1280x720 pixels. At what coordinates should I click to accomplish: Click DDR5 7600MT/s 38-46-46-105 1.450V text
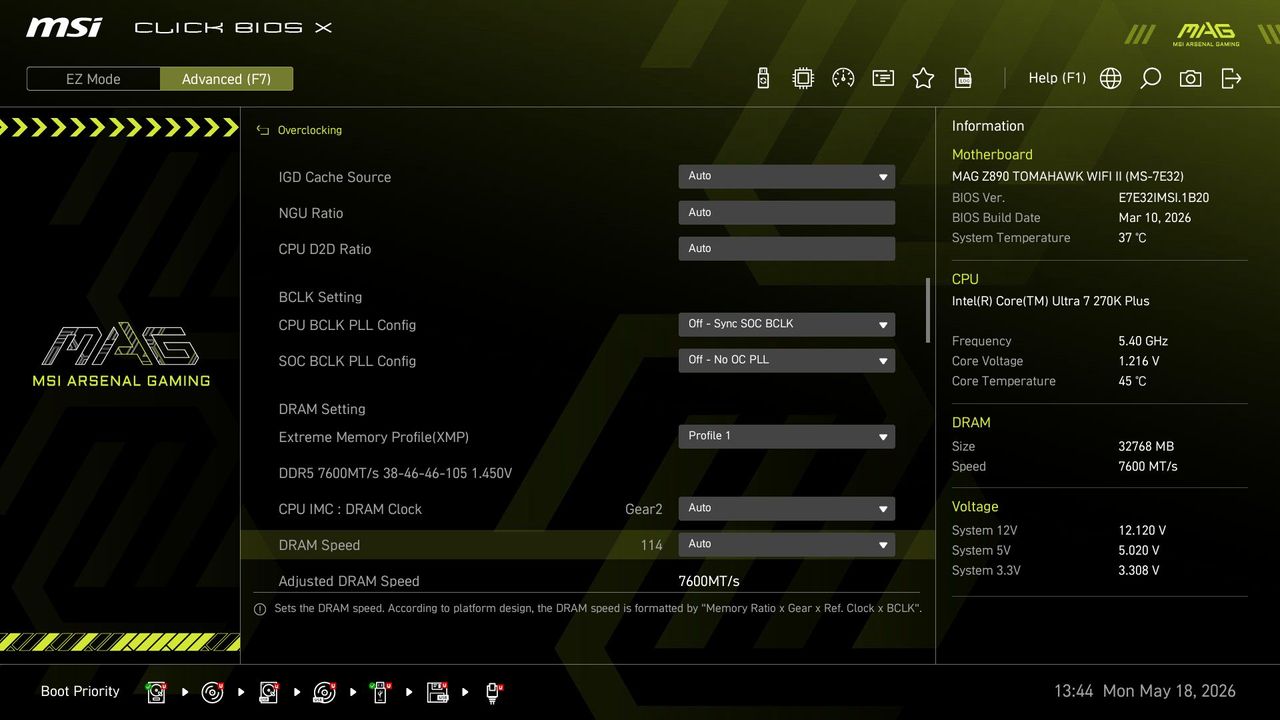pyautogui.click(x=395, y=473)
